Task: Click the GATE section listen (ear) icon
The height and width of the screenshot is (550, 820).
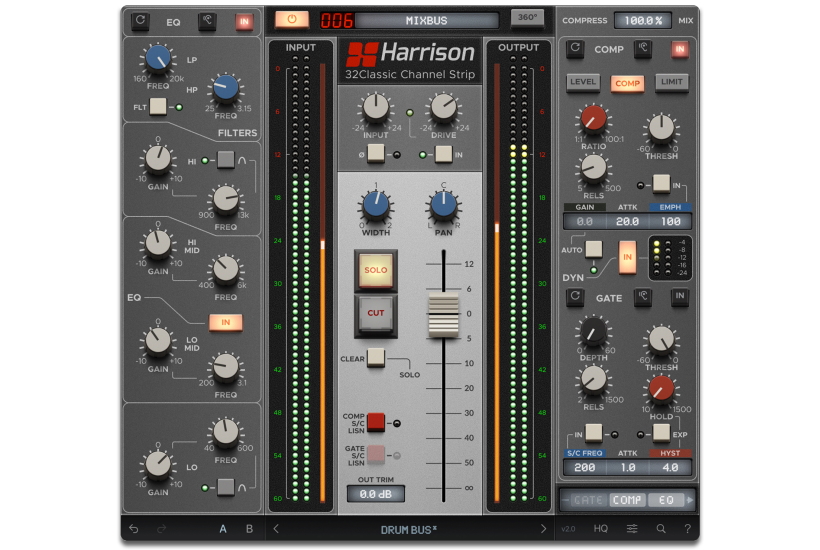Action: pos(643,297)
